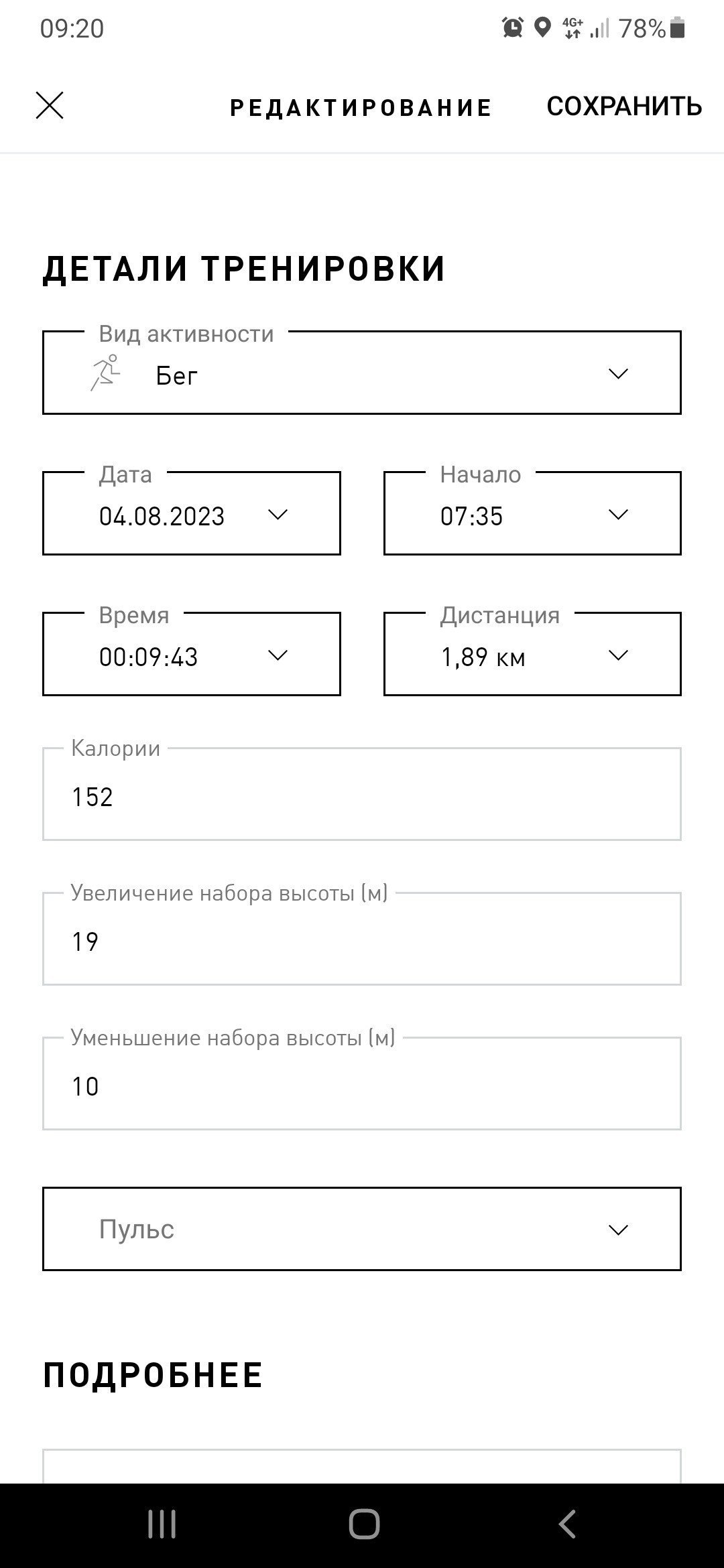Tap Android home navigation icon

(x=364, y=1524)
